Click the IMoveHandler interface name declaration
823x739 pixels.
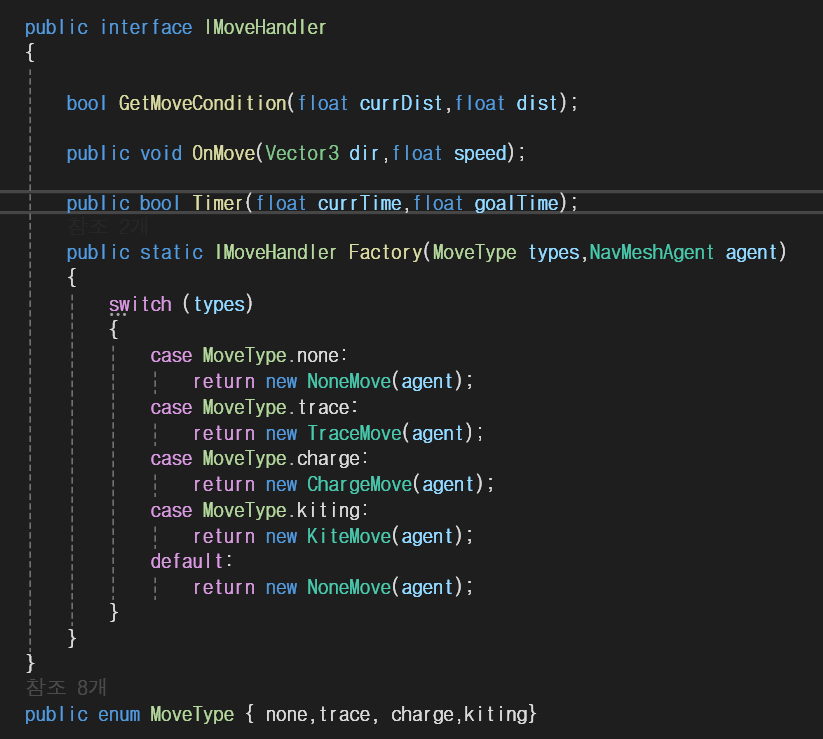(265, 27)
